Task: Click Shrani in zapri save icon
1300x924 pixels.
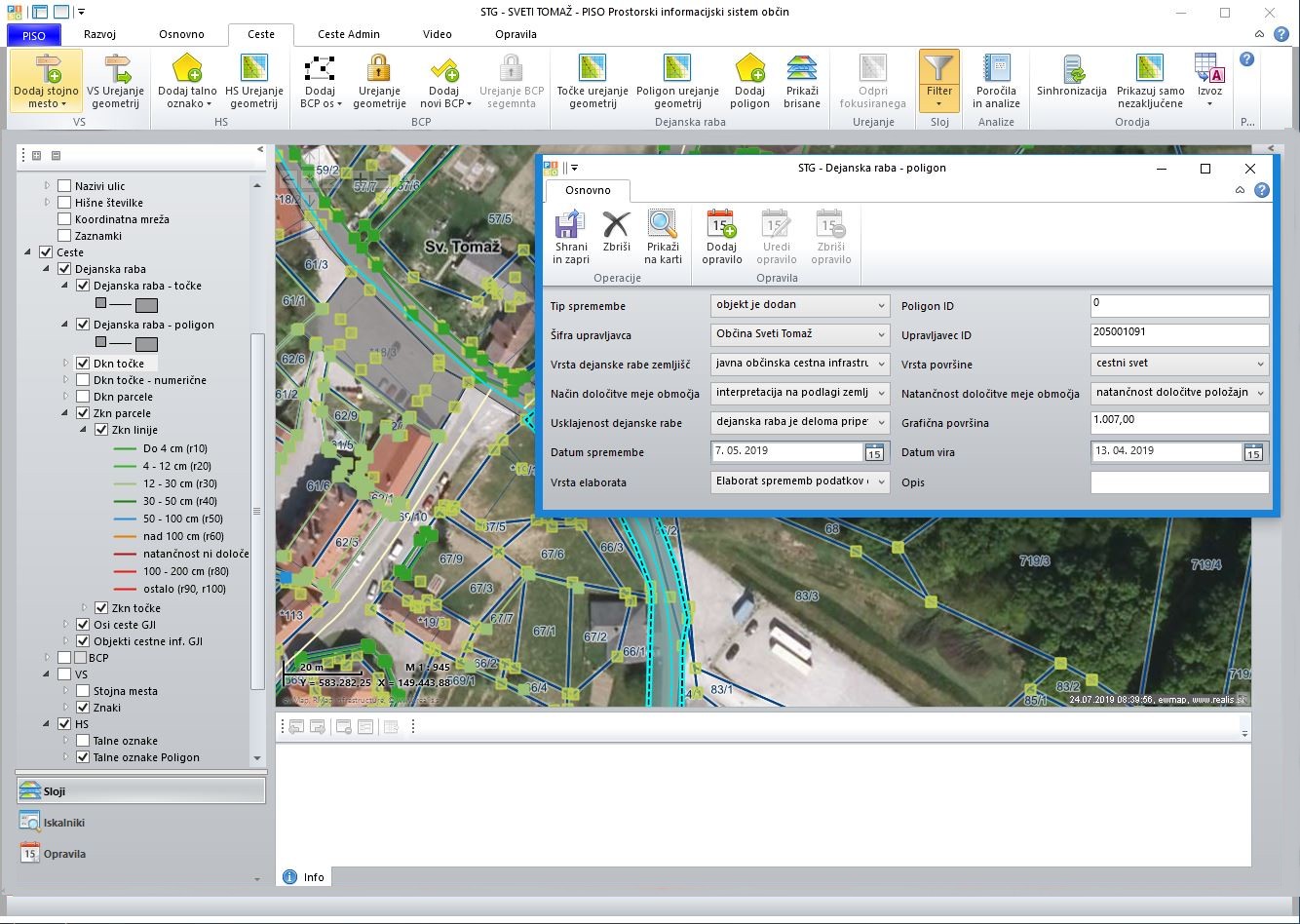Action: (570, 226)
